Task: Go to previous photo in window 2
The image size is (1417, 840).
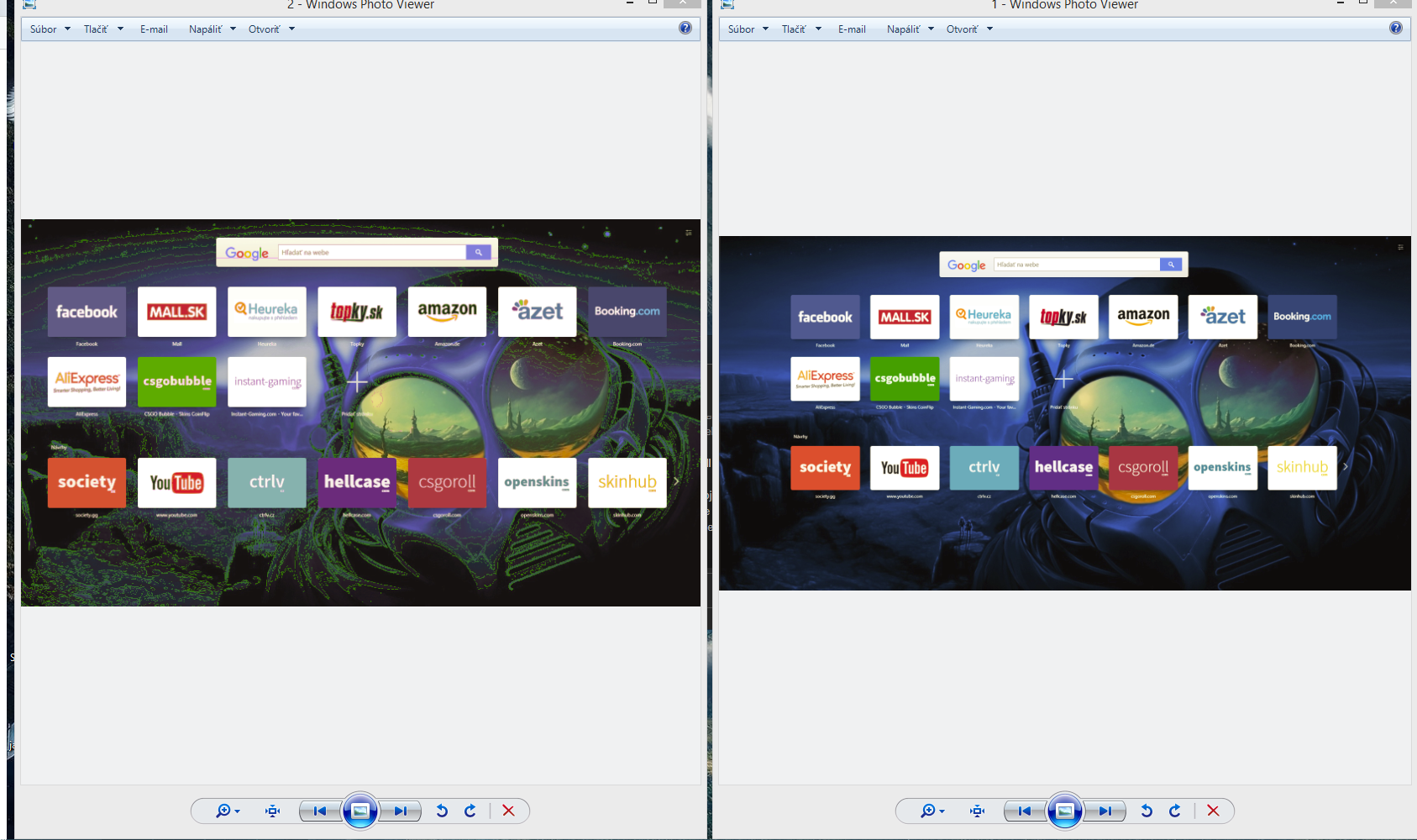Action: coord(320,811)
